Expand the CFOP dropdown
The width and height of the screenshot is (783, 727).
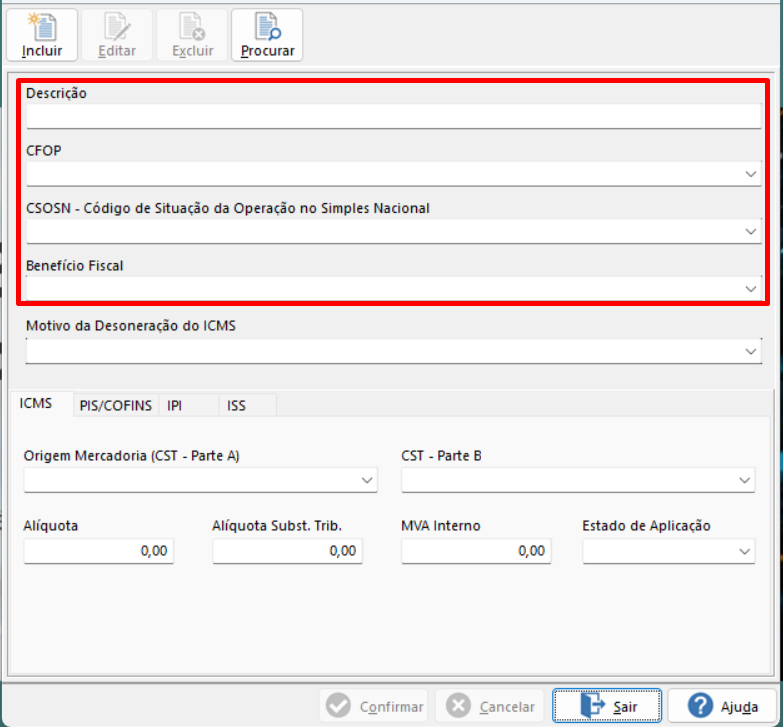(x=393, y=174)
